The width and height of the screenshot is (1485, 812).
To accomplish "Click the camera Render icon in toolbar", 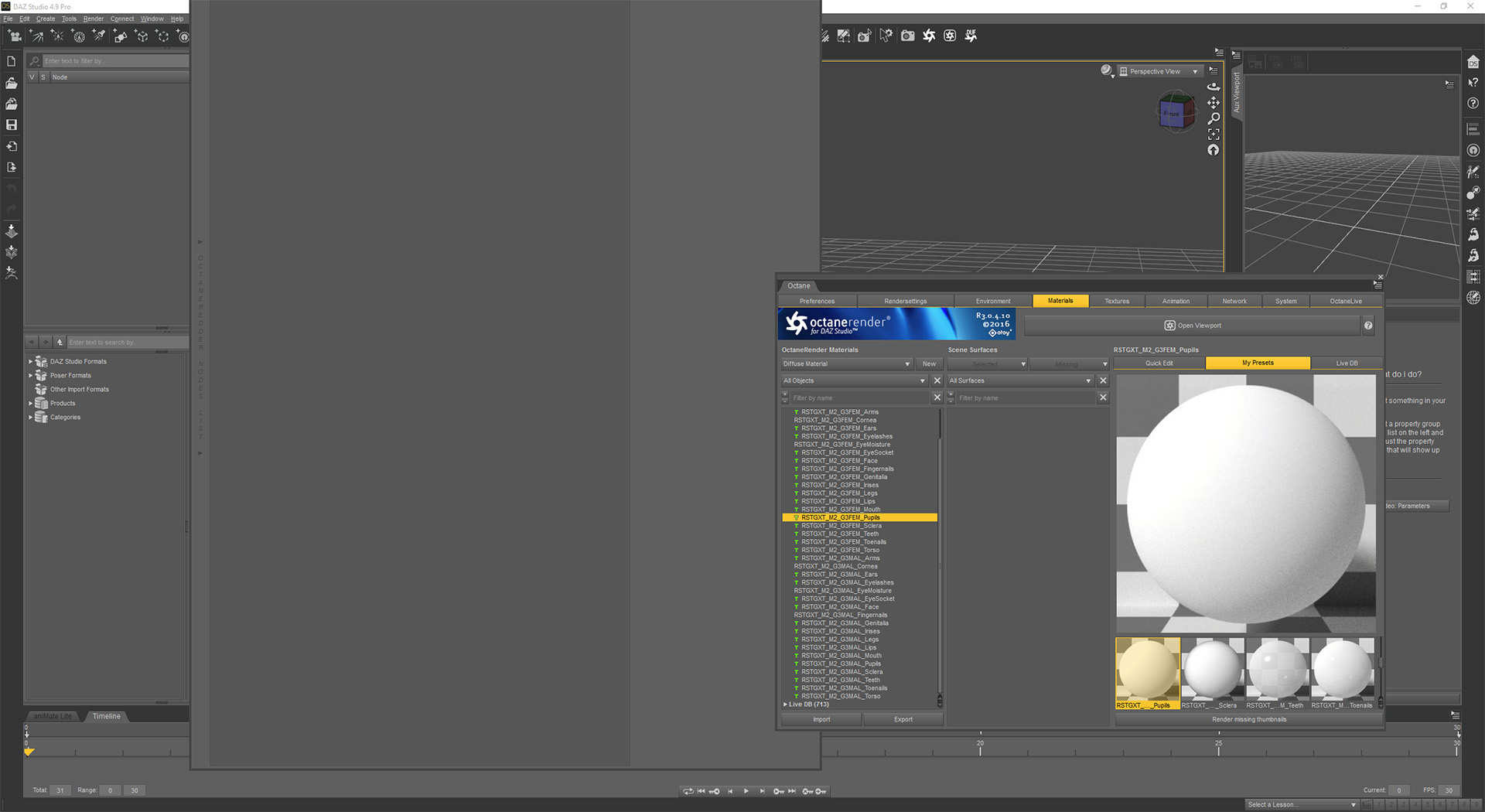I will [x=907, y=36].
